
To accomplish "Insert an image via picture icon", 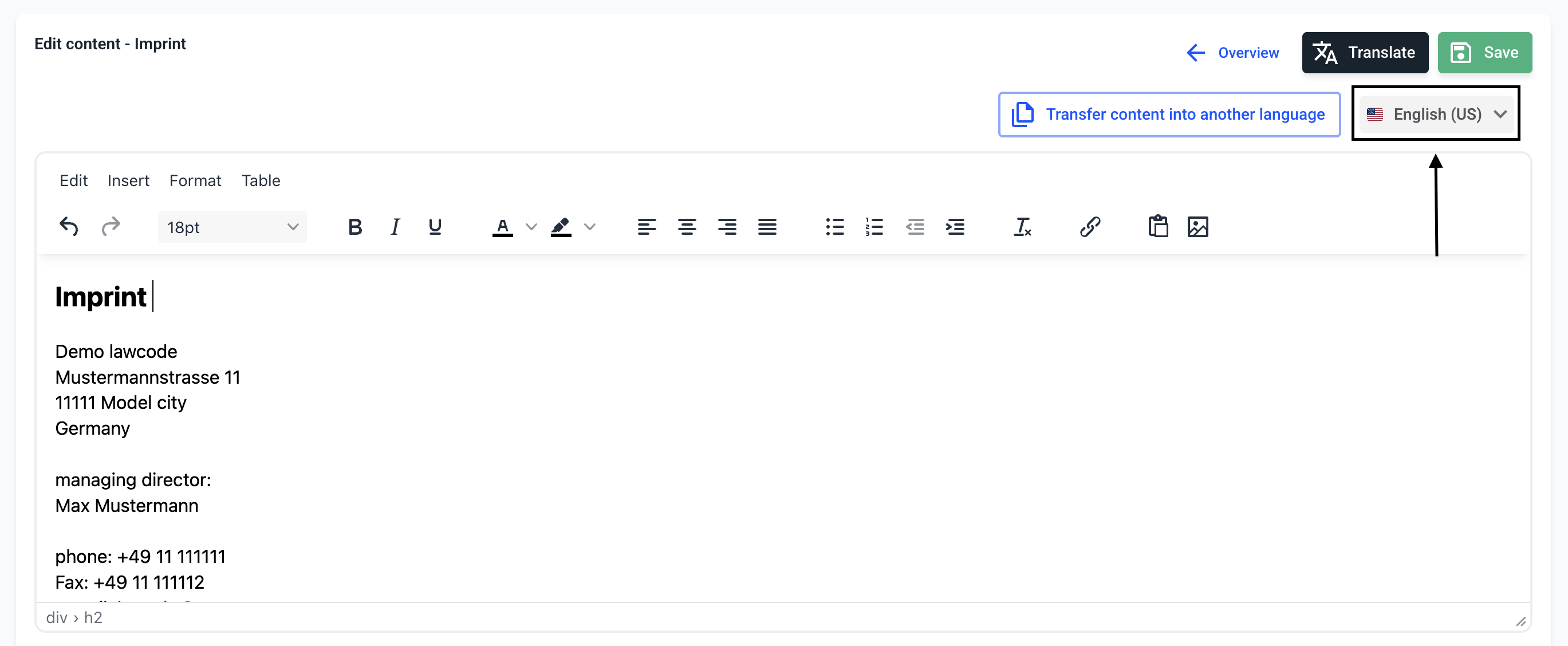I will pyautogui.click(x=1197, y=226).
